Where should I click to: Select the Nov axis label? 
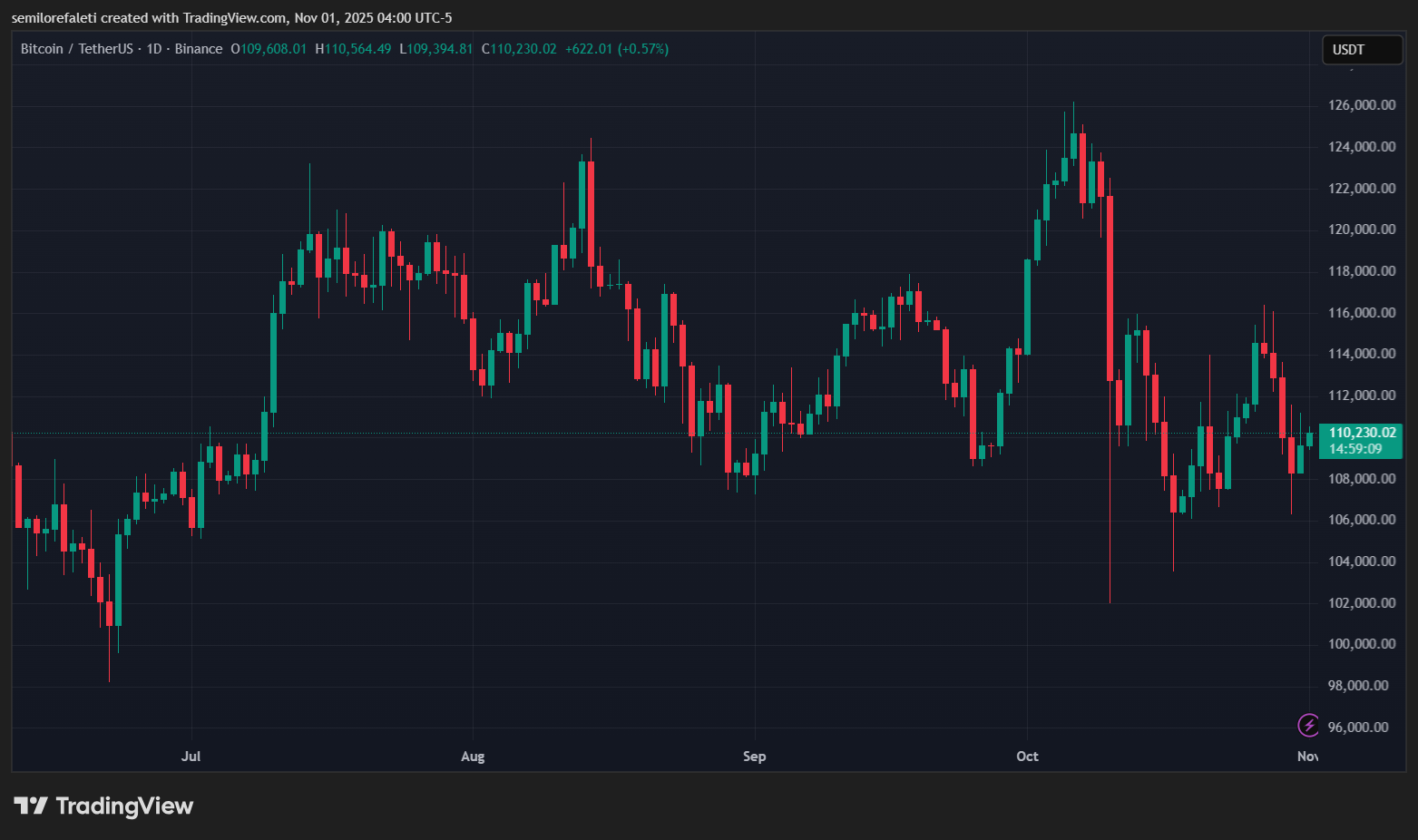coord(1307,756)
